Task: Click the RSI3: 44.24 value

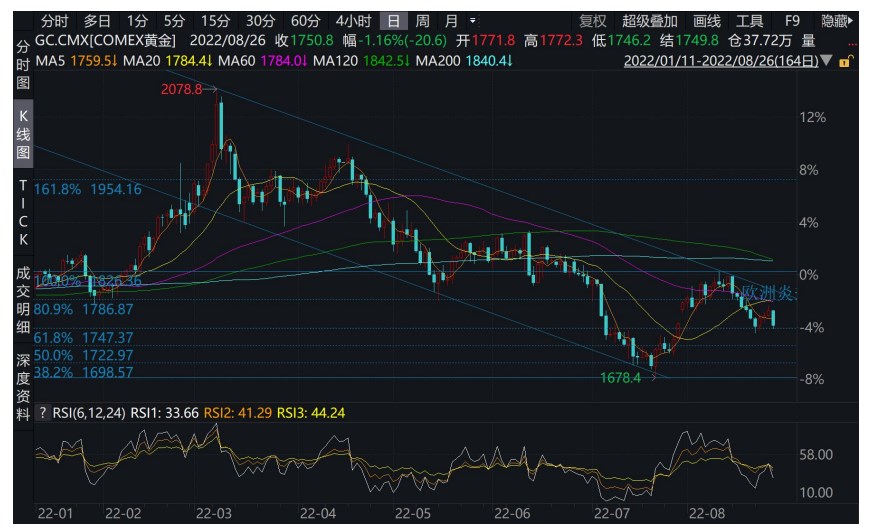Action: 311,413
